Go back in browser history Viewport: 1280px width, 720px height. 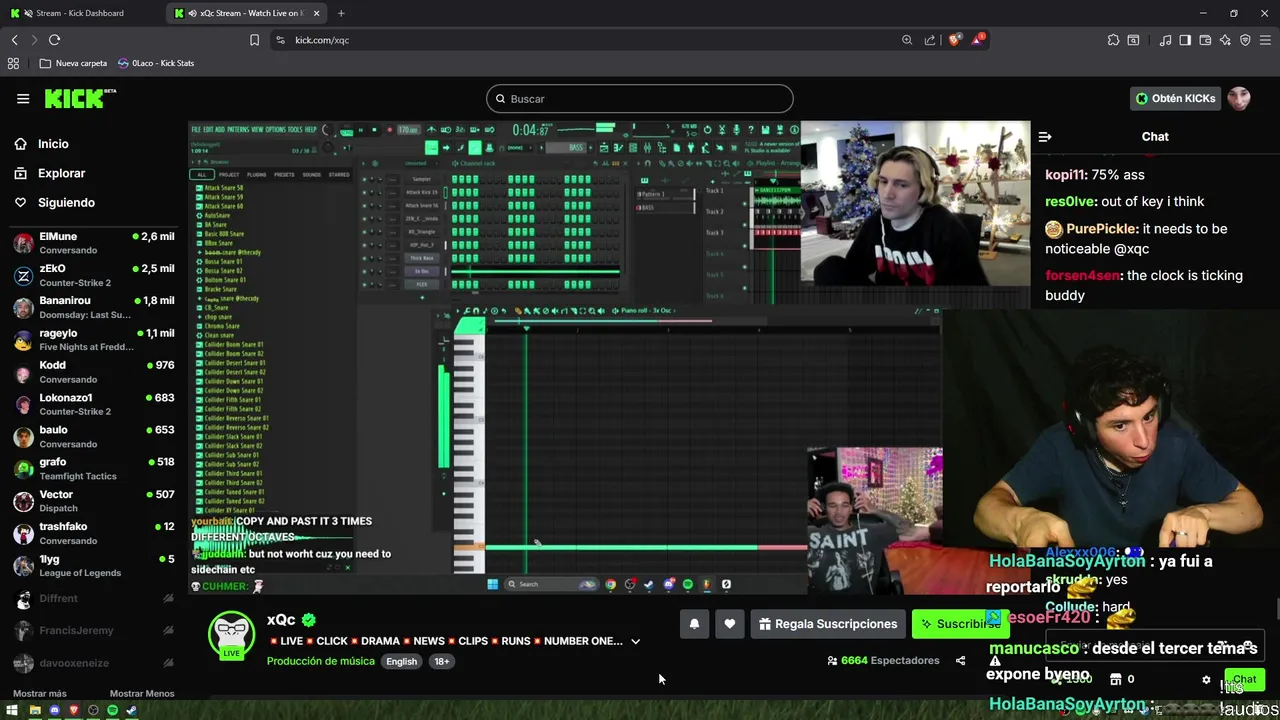[15, 40]
